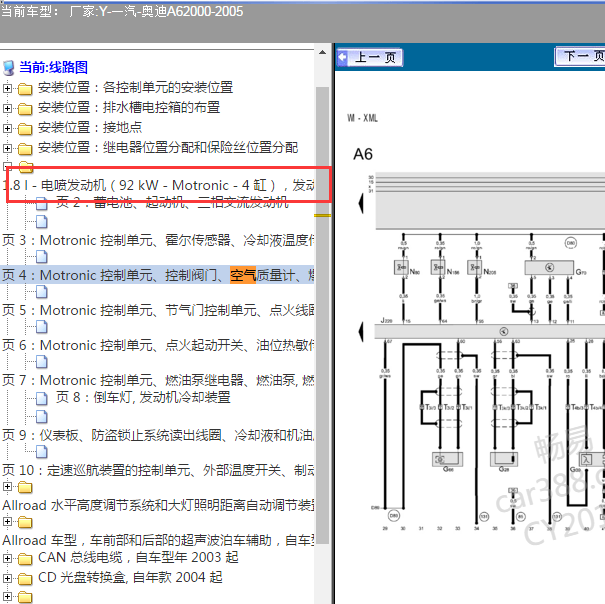Click folder icon beside 接地点
The height and width of the screenshot is (604, 605).
pyautogui.click(x=25, y=129)
